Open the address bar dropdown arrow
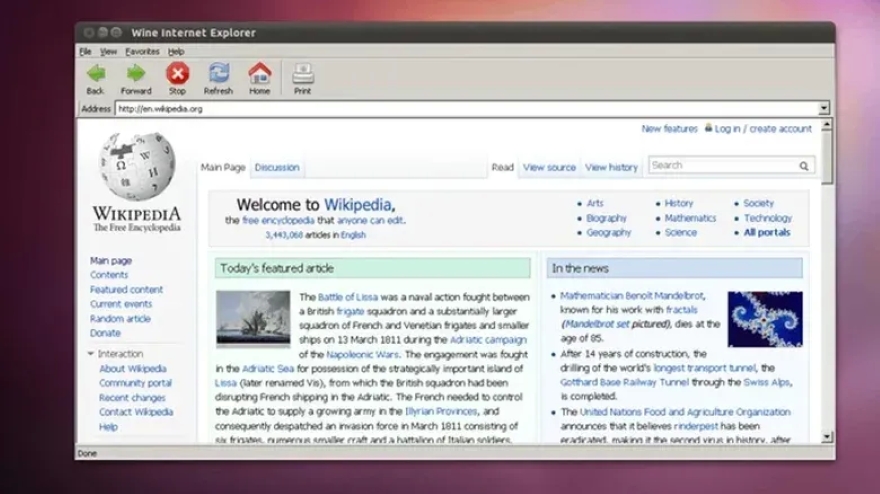Screen dimensions: 880x494 point(824,108)
